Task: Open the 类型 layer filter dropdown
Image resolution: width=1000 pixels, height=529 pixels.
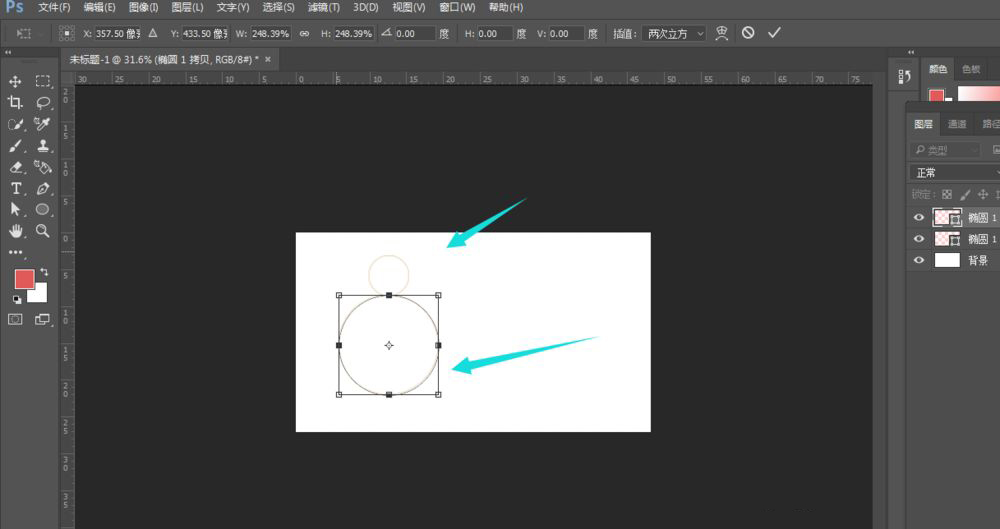Action: 945,150
